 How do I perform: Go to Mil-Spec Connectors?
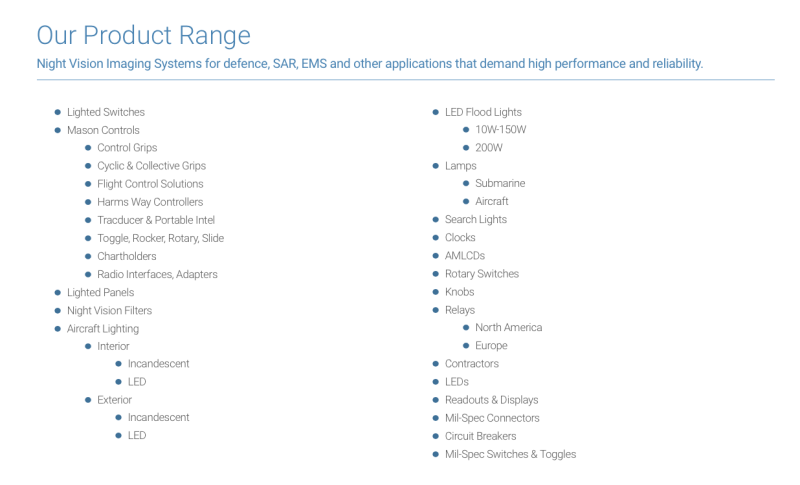coord(492,418)
